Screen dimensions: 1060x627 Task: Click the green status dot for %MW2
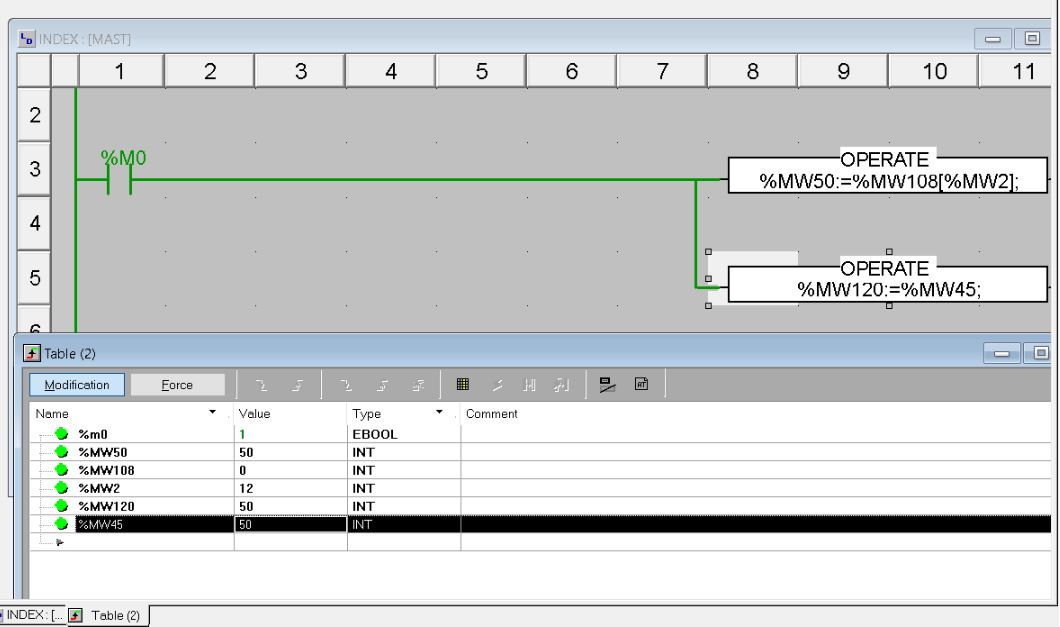[x=62, y=488]
